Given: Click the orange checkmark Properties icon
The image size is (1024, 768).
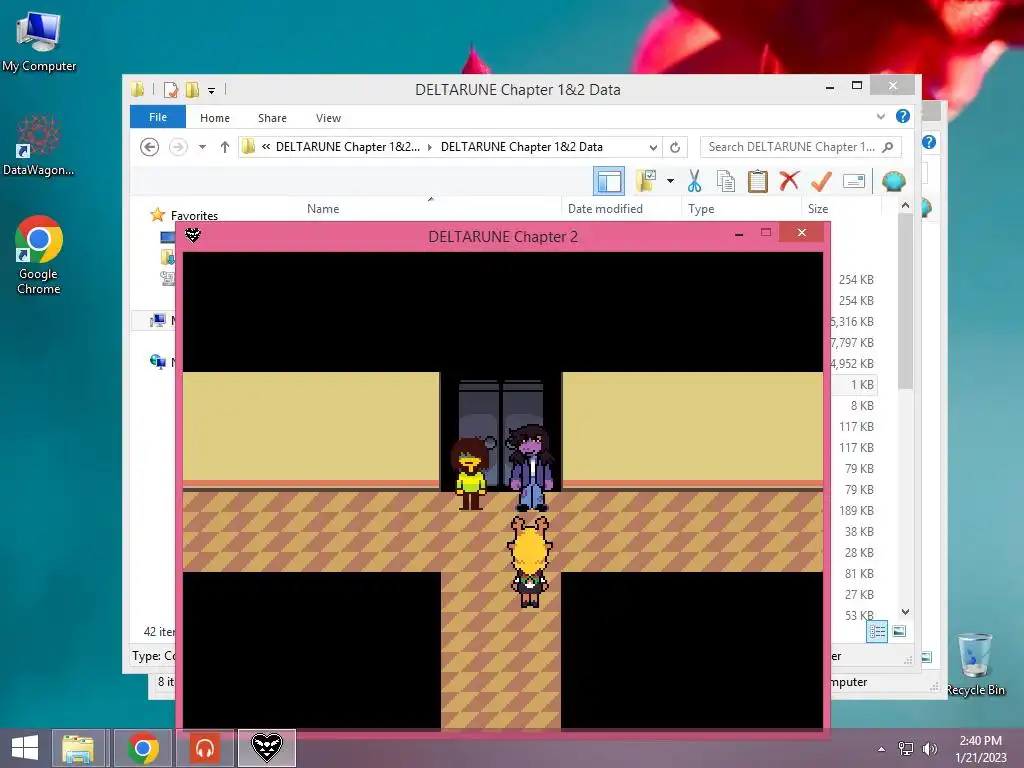Looking at the screenshot, I should (822, 181).
